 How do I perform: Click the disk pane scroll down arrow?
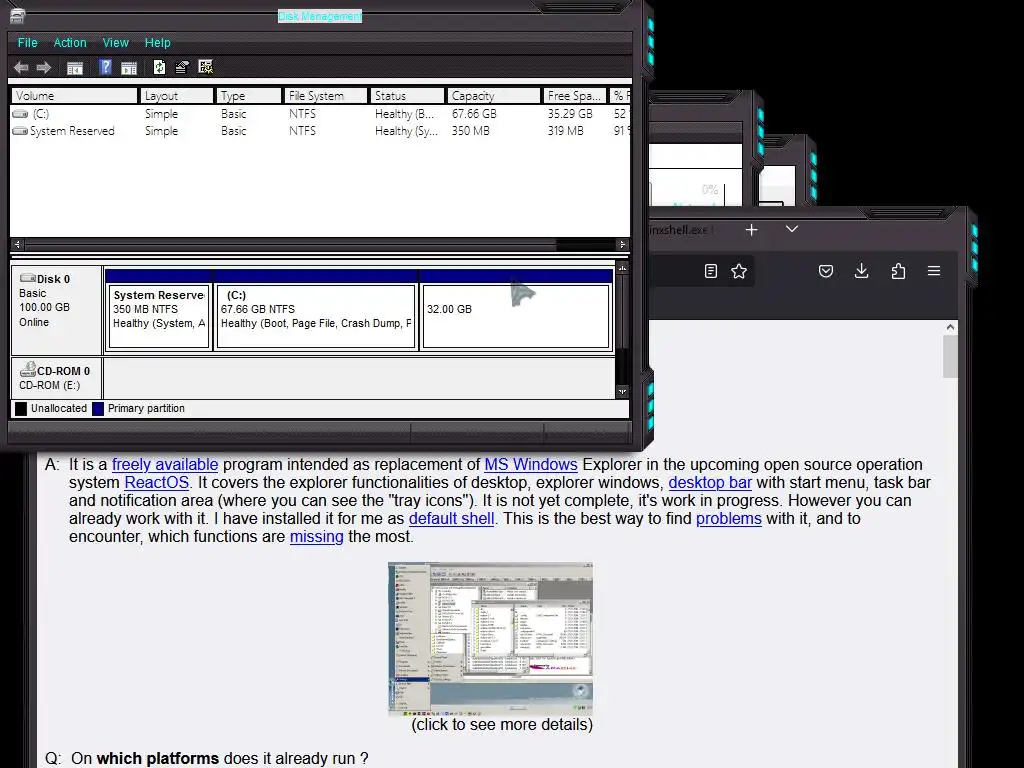click(622, 392)
